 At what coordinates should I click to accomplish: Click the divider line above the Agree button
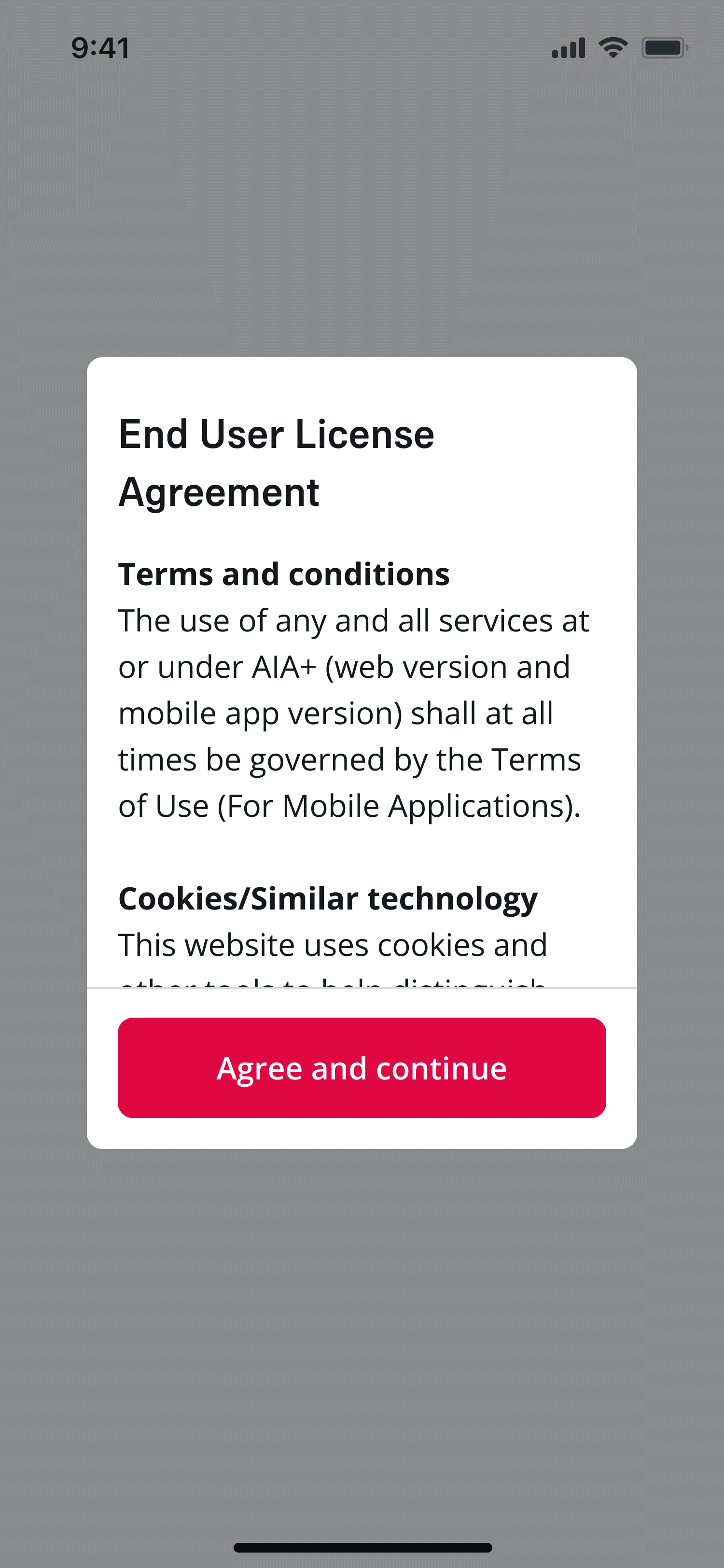coord(362,987)
